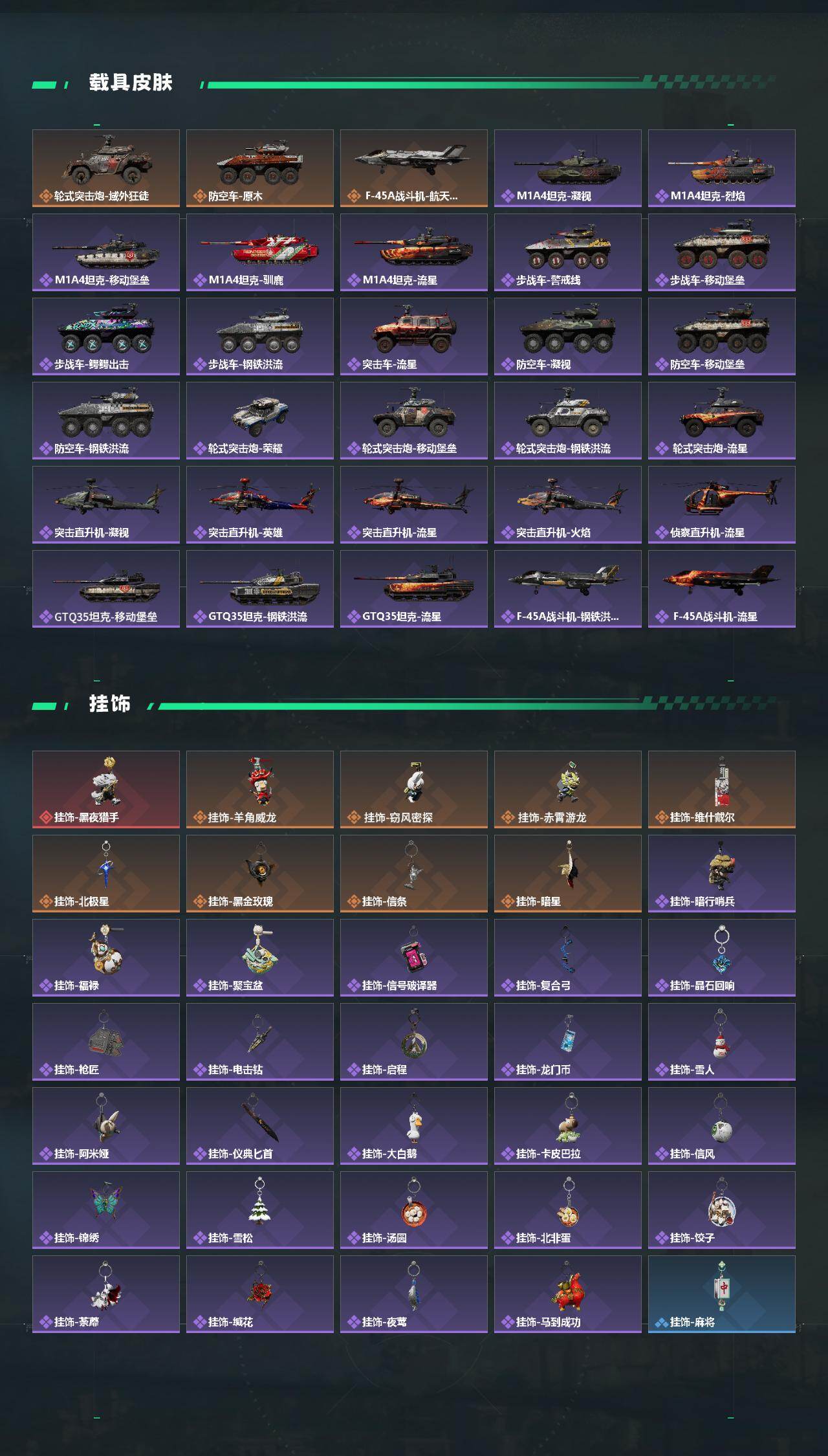Screen dimensions: 828x1456
Task: Select the 步战车-鳄鳄出击 graffiti vehicle skin
Action: click(106, 336)
